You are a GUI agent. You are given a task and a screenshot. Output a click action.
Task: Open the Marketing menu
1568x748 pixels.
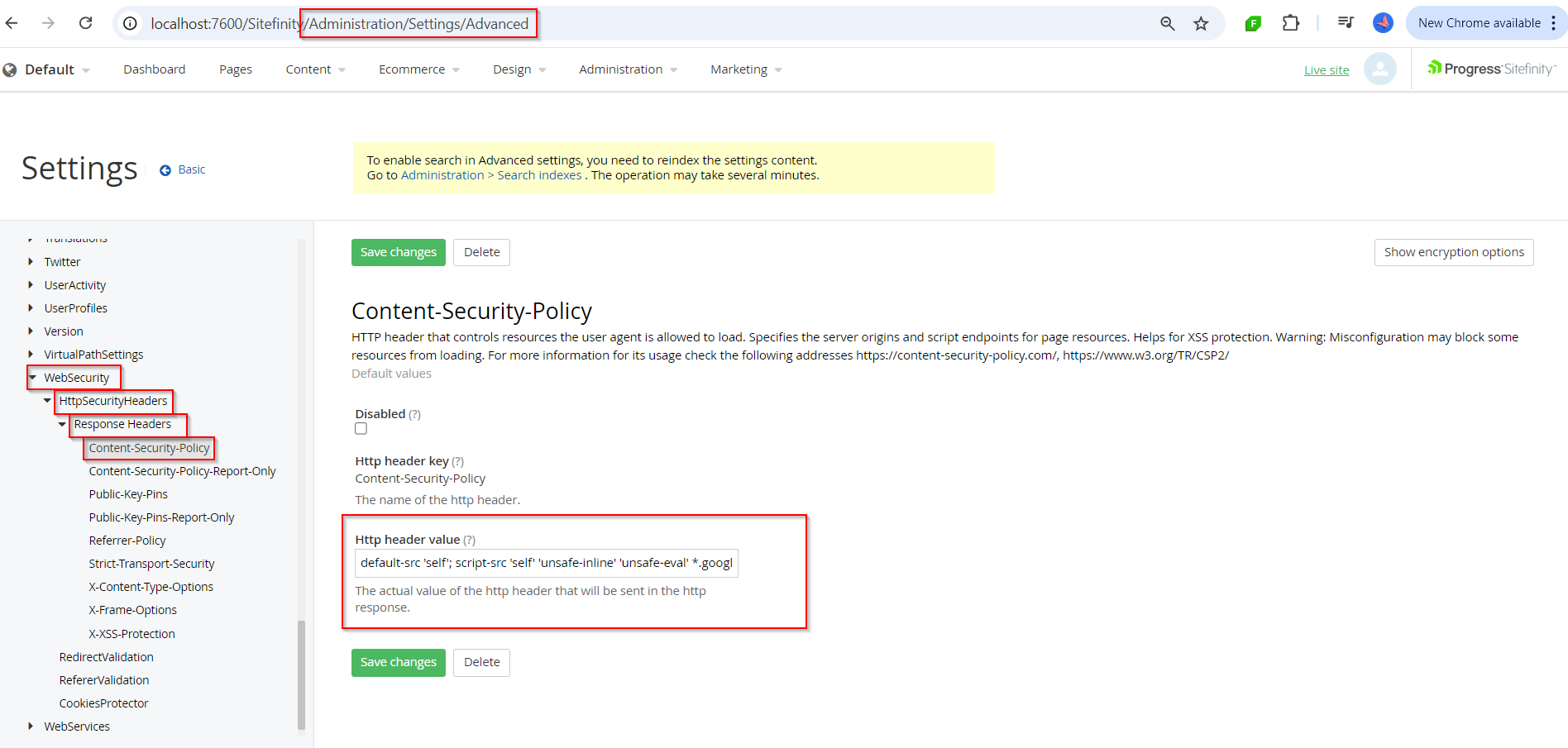tap(746, 69)
